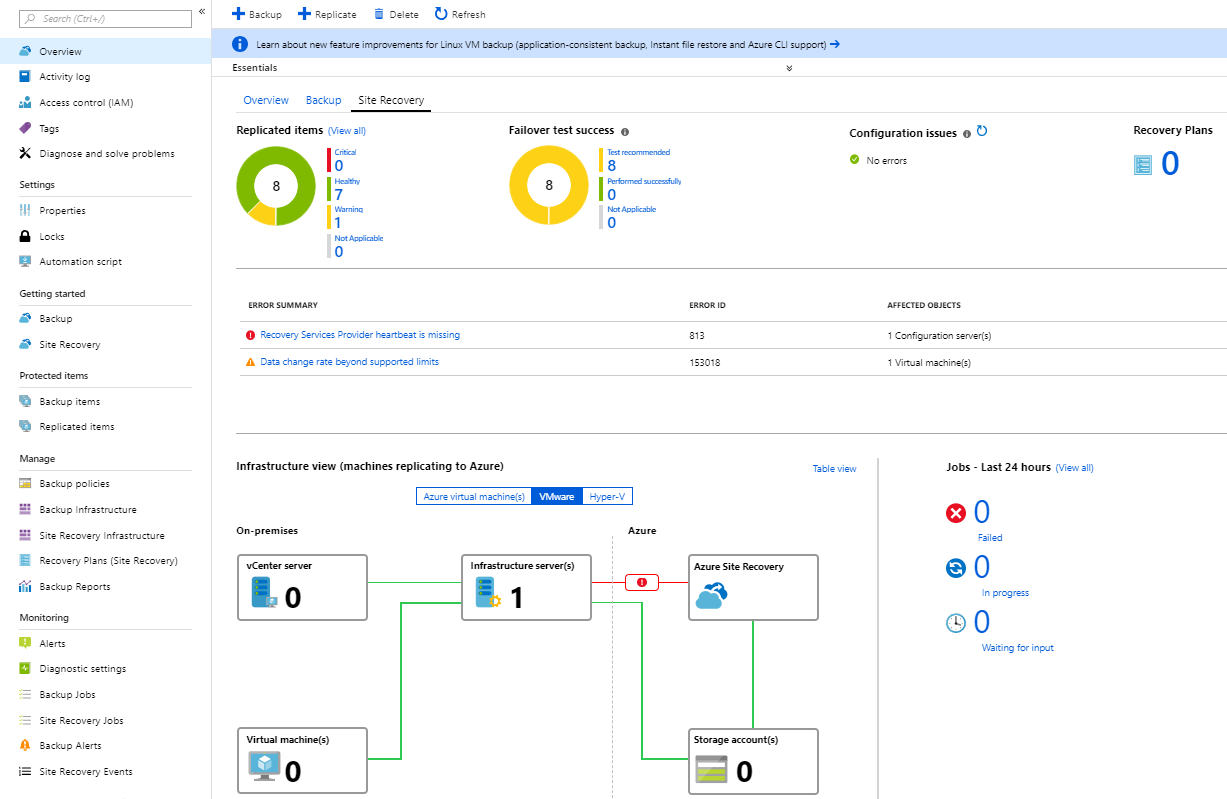Expand the Essentials section
Viewport: 1227px width, 799px height.
(x=788, y=67)
